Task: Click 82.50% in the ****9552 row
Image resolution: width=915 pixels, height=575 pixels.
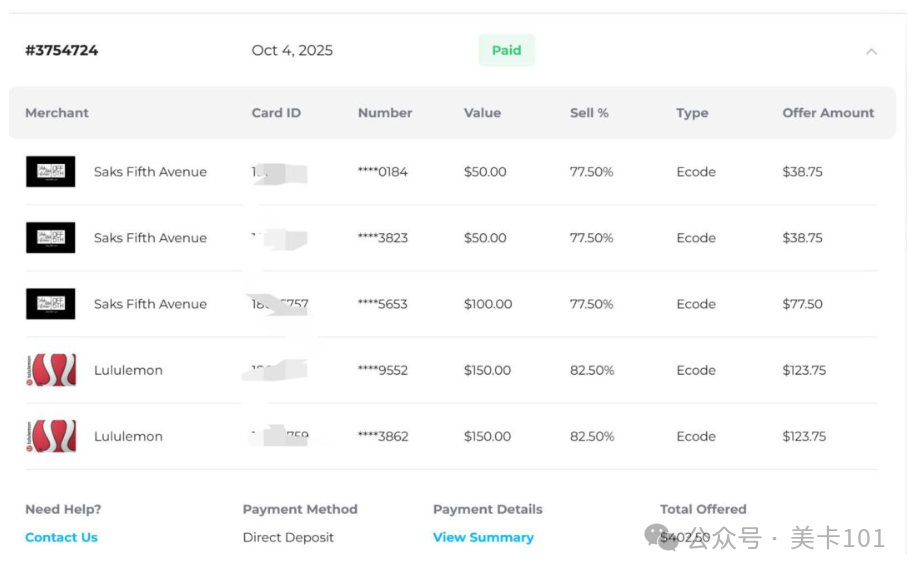Action: [x=592, y=370]
